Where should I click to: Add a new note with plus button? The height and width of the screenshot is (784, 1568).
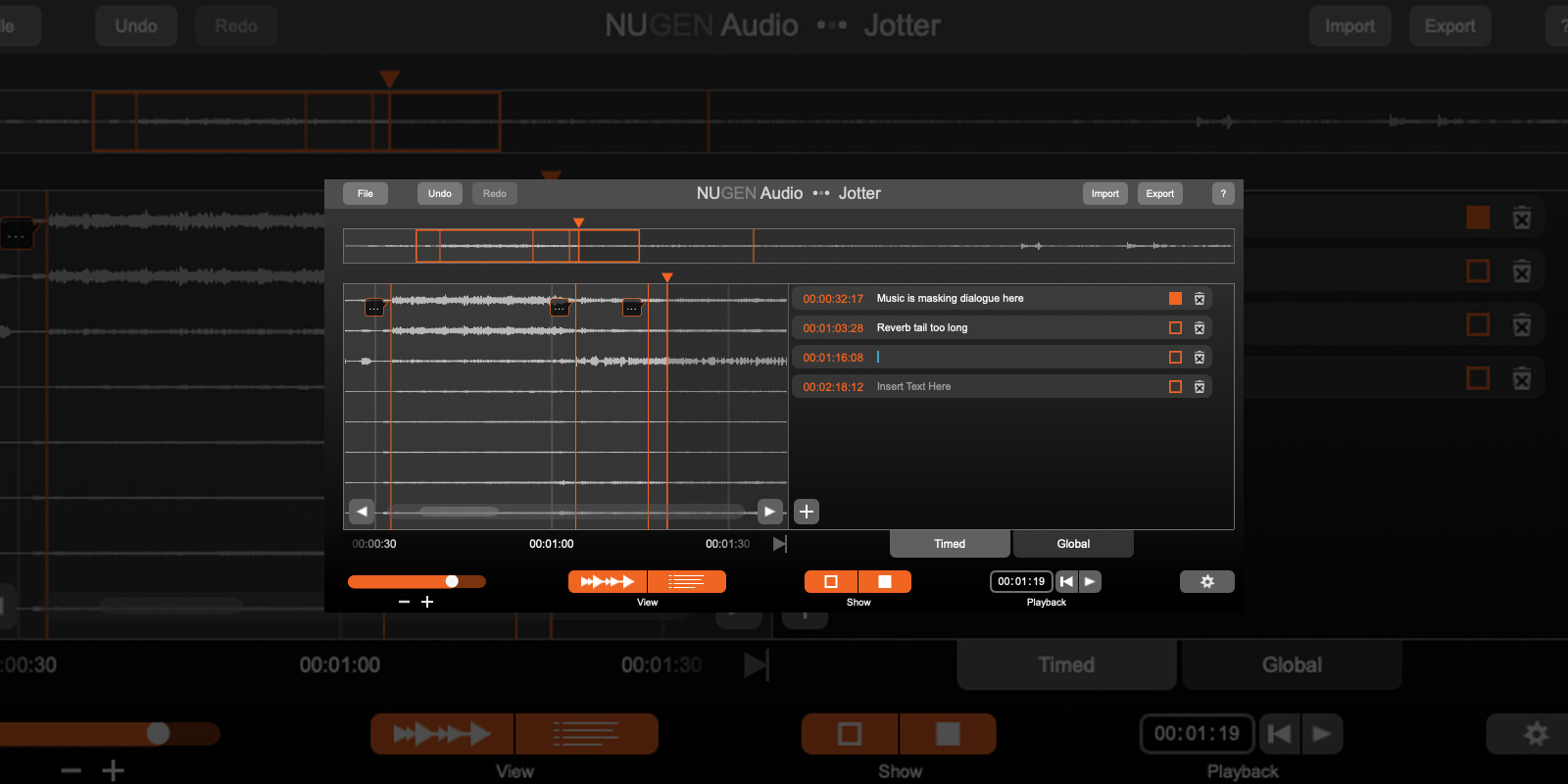coord(807,512)
